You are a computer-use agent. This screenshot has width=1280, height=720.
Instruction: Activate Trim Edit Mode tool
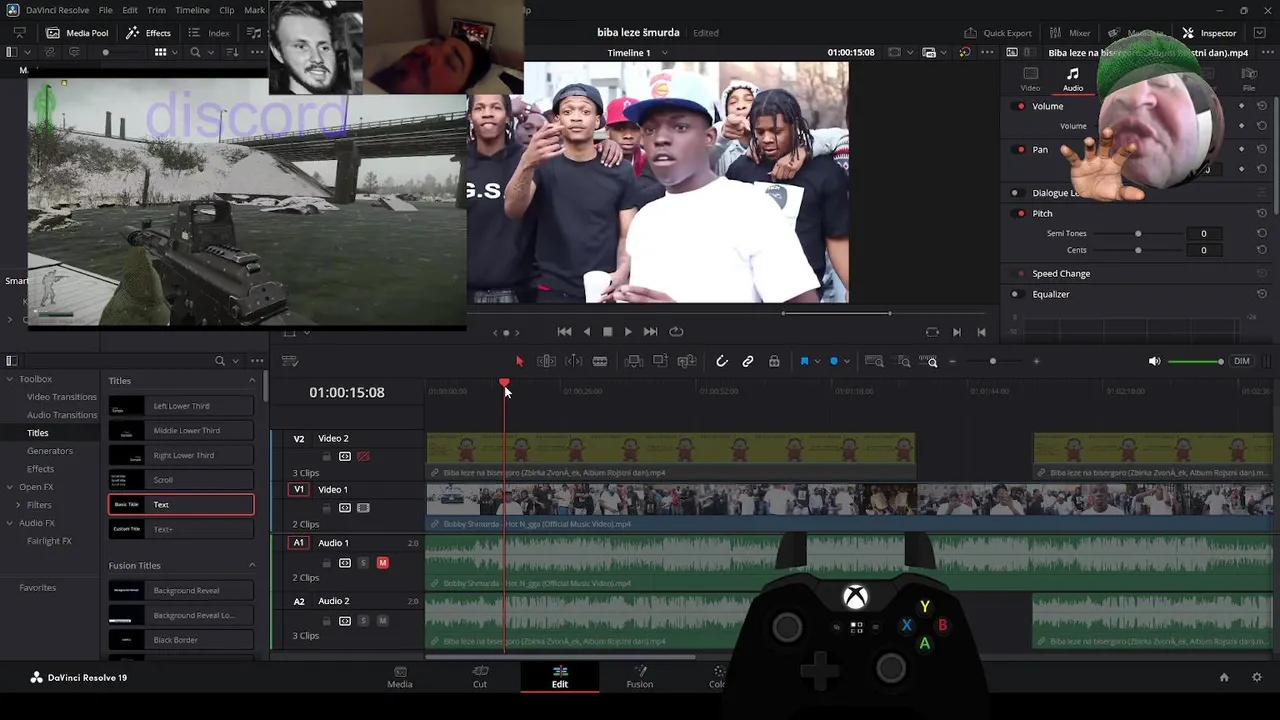pos(546,361)
